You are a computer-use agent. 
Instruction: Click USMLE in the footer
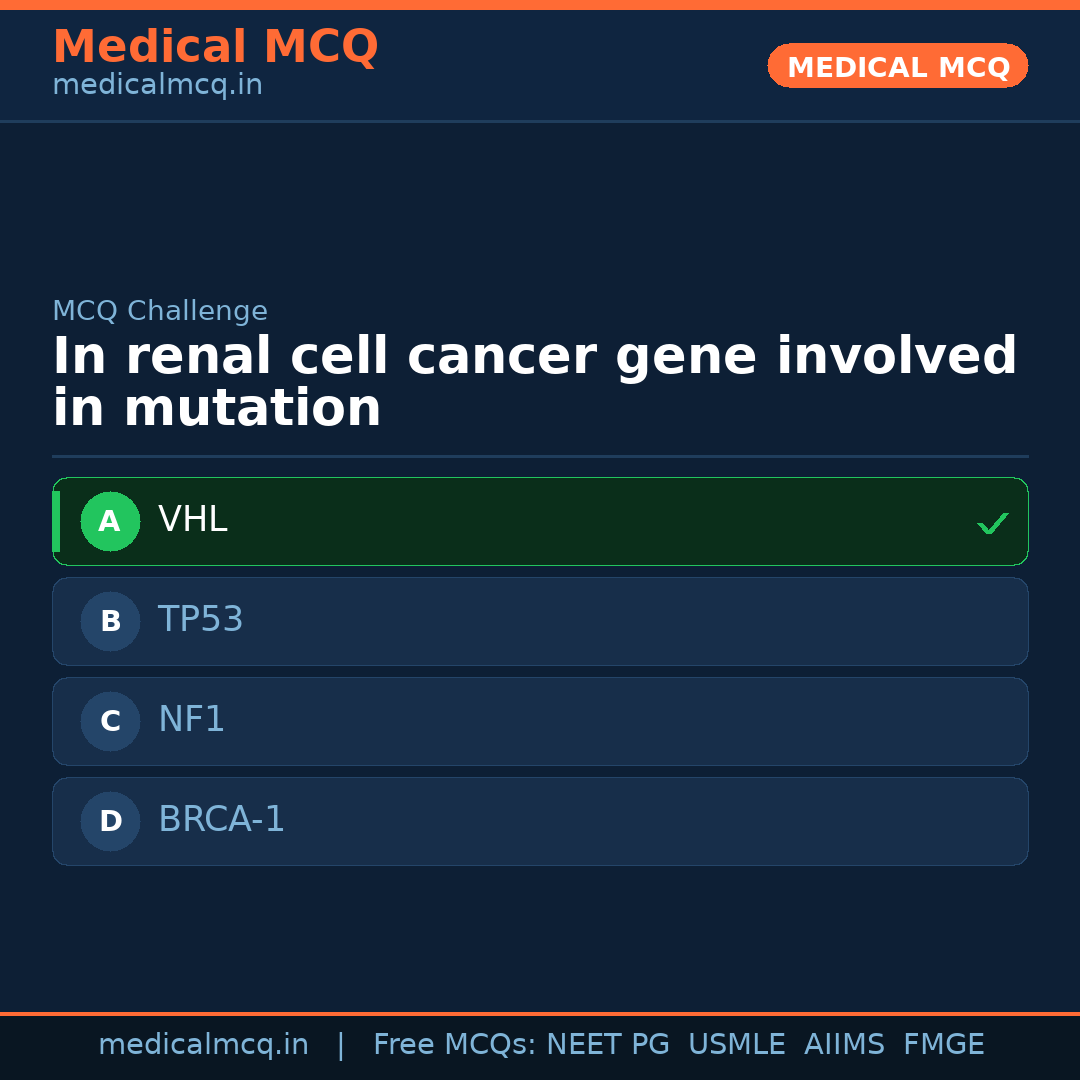coord(736,1045)
